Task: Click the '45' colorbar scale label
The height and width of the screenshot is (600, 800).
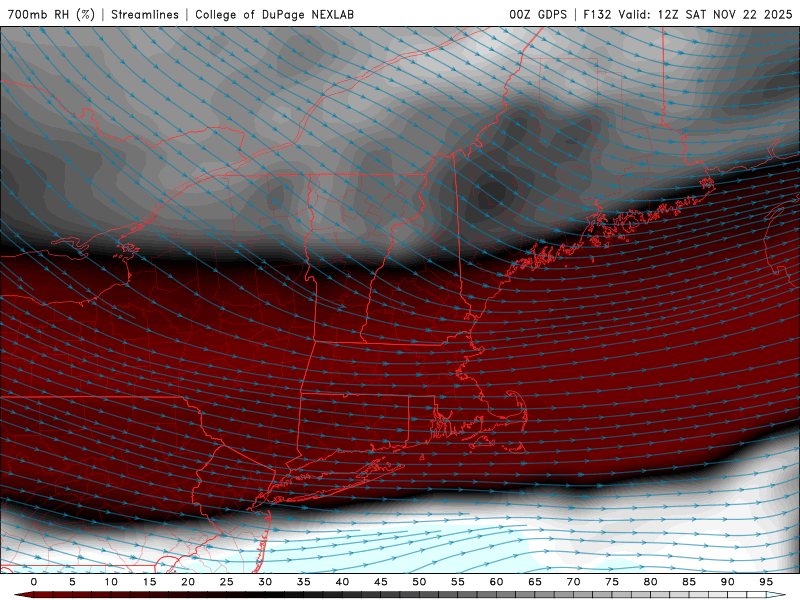Action: tap(381, 582)
